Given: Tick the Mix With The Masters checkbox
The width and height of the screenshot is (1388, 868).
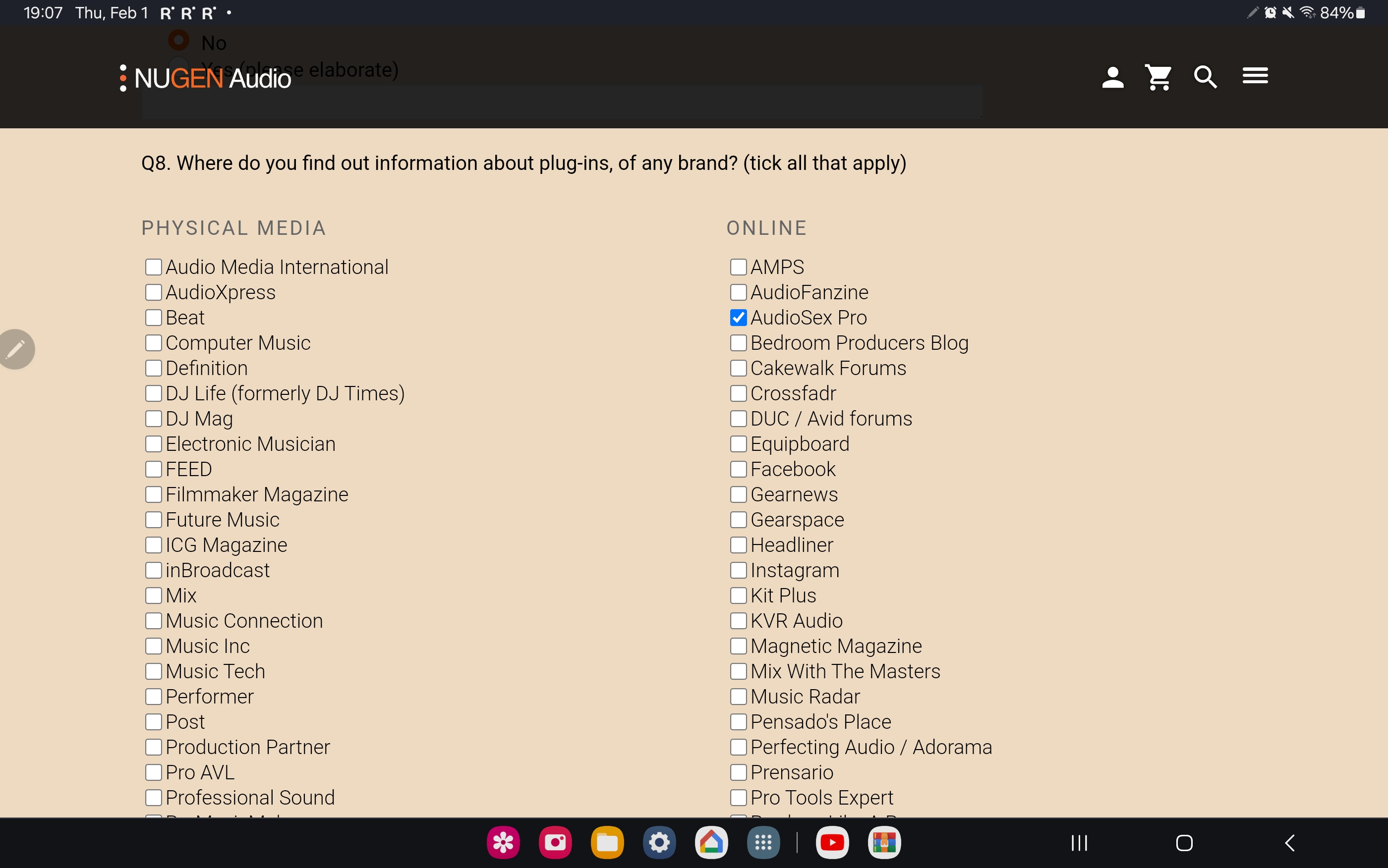Looking at the screenshot, I should [x=739, y=671].
